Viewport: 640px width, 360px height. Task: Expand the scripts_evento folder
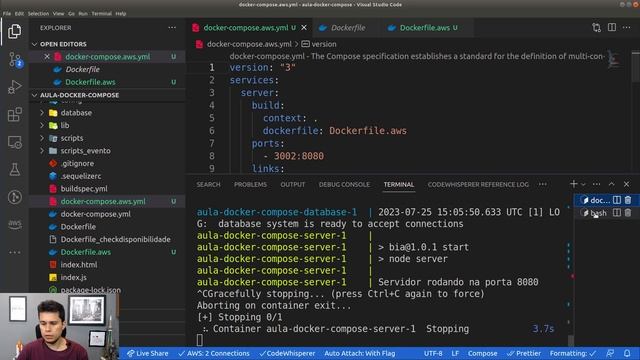85,151
